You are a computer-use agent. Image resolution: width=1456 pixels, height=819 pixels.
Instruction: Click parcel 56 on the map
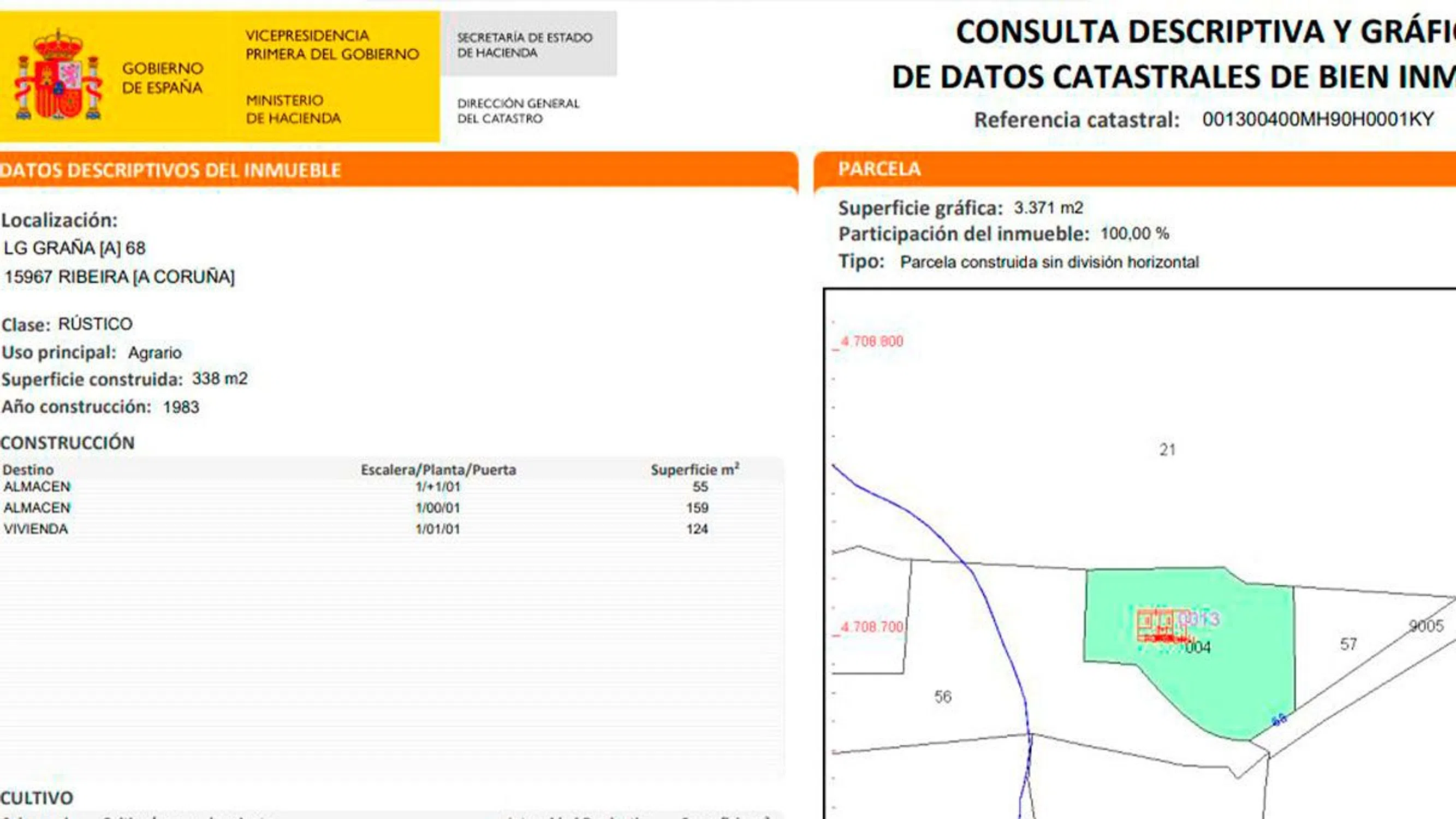942,697
